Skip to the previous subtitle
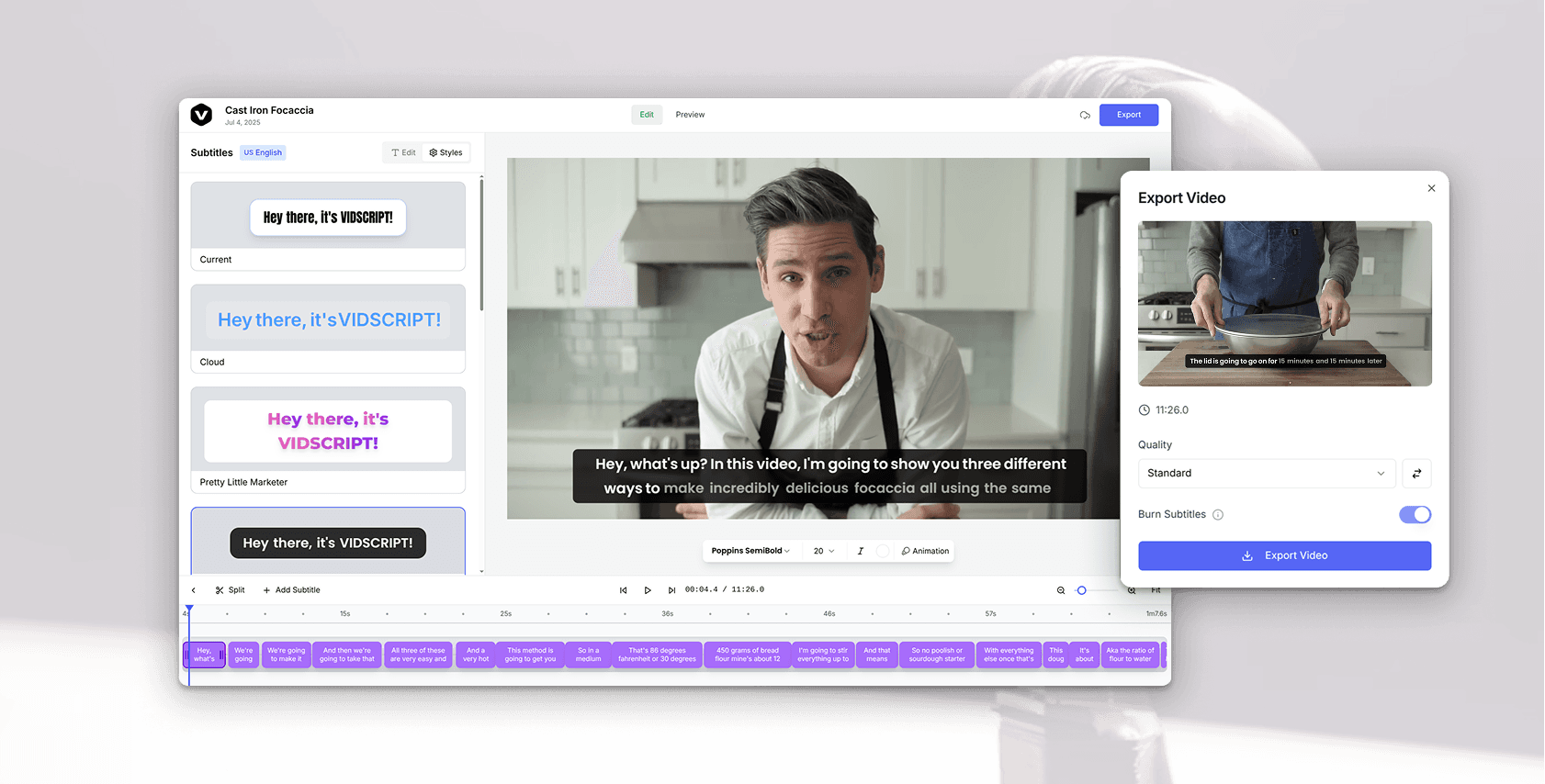 pos(623,590)
